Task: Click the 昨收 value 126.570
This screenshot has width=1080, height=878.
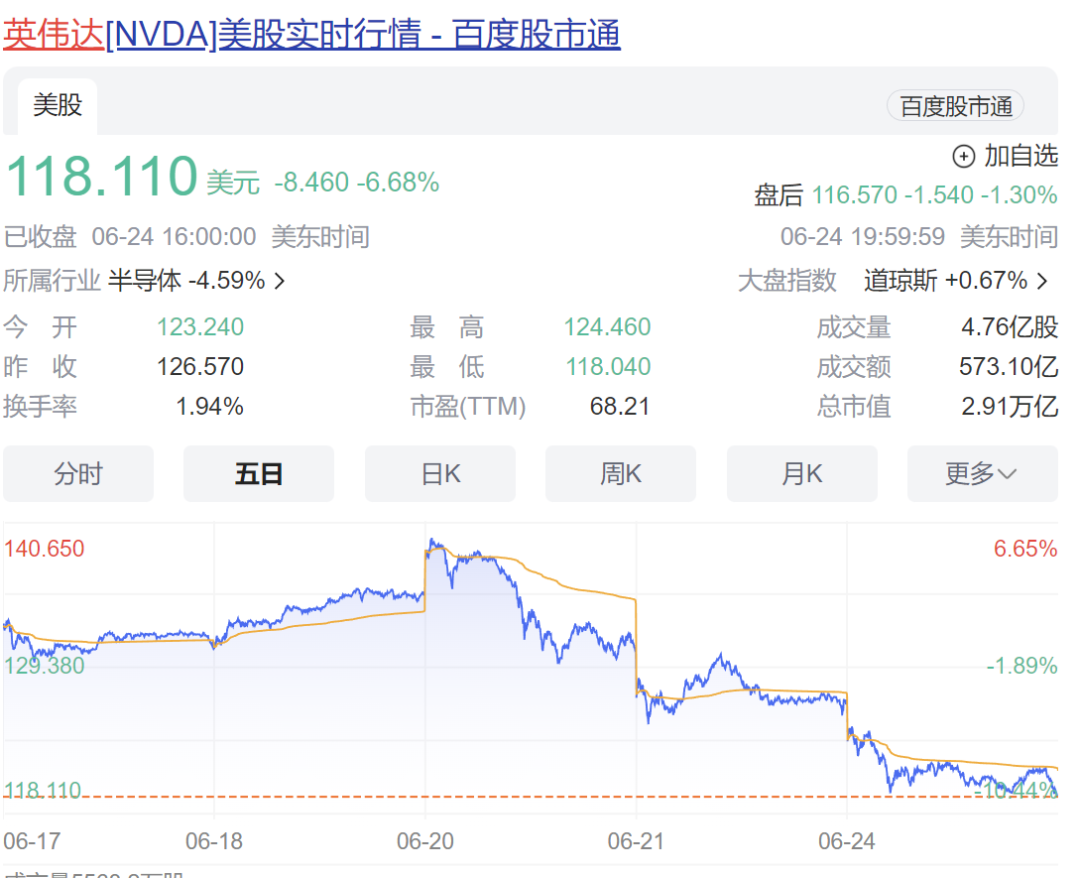Action: click(200, 366)
